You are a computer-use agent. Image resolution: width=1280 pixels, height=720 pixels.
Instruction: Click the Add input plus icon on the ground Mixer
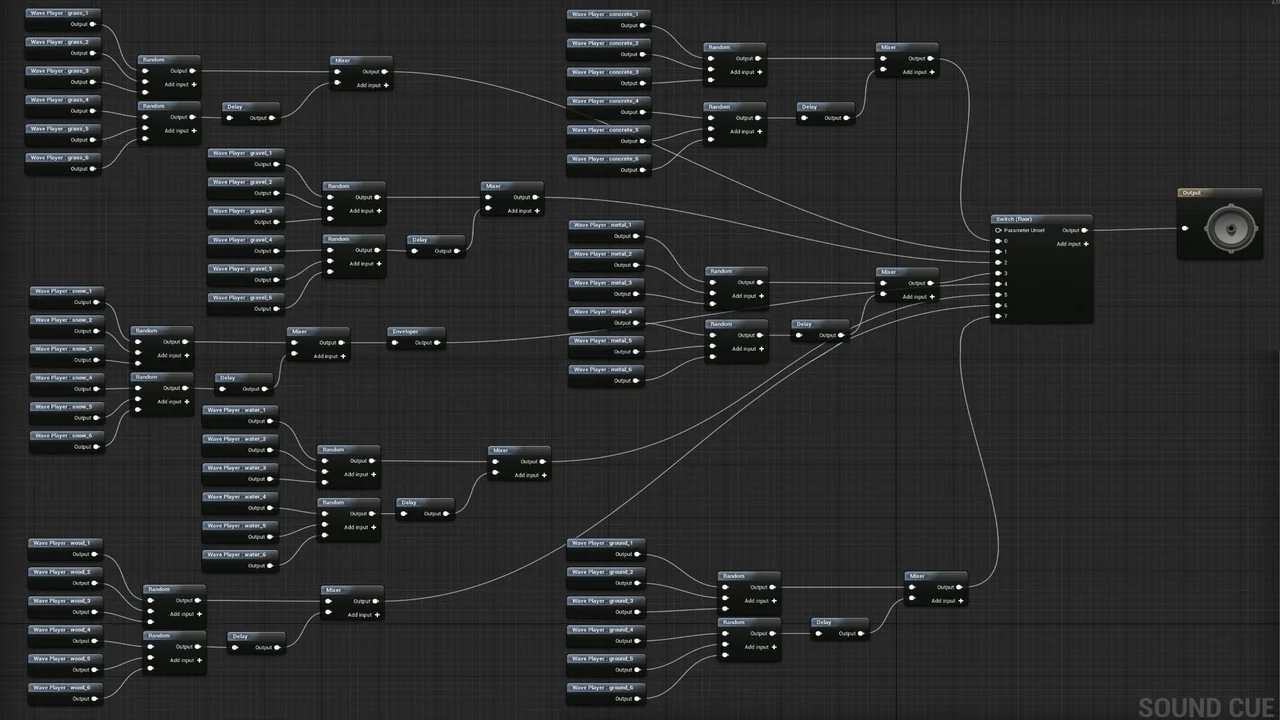click(961, 600)
